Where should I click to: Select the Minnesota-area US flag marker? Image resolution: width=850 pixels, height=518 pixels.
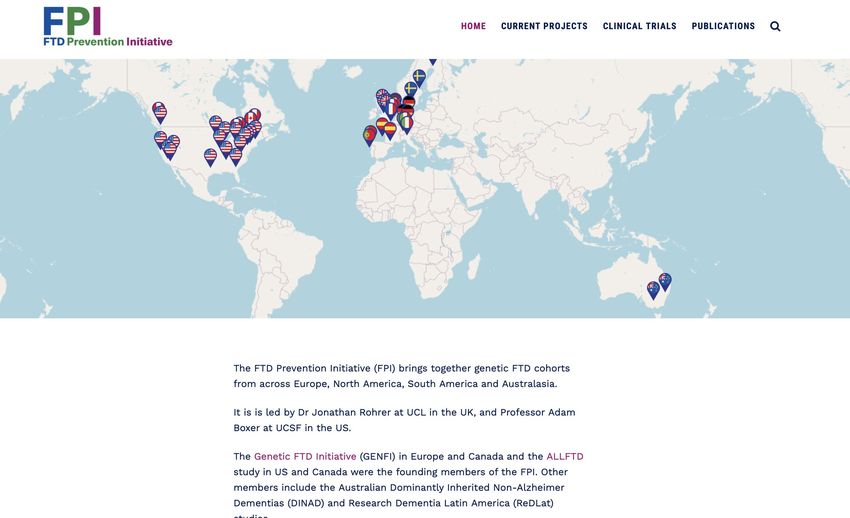coord(215,124)
